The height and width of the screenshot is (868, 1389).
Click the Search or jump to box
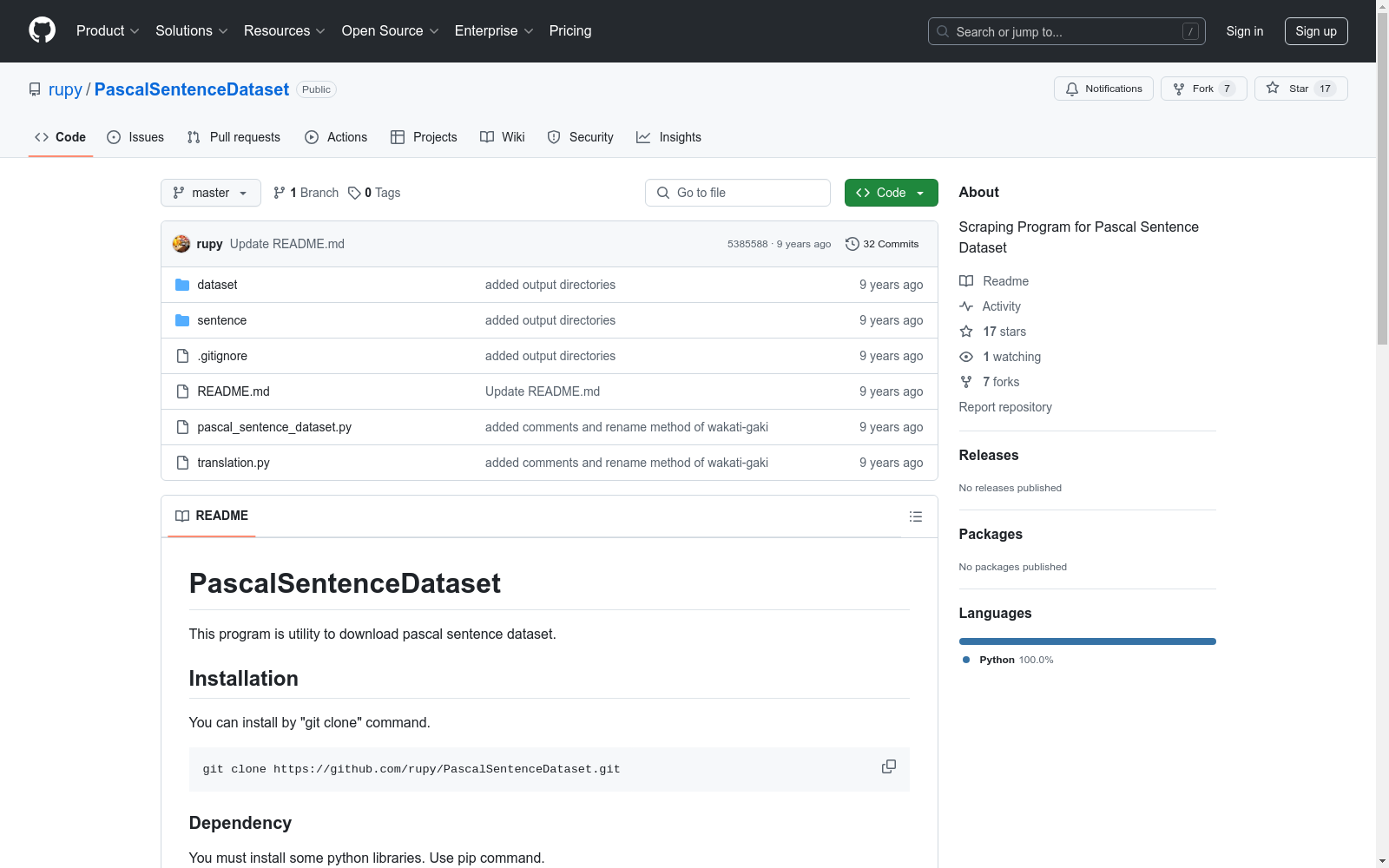[x=1066, y=31]
